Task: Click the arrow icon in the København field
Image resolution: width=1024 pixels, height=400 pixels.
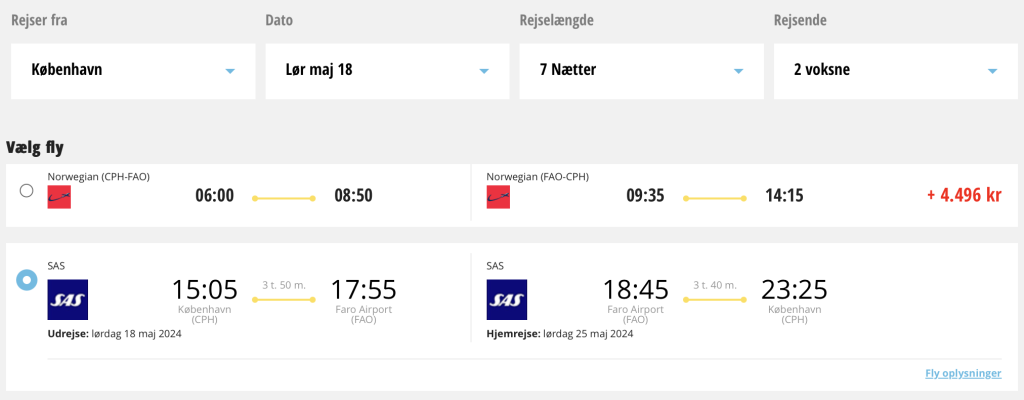Action: (x=230, y=71)
